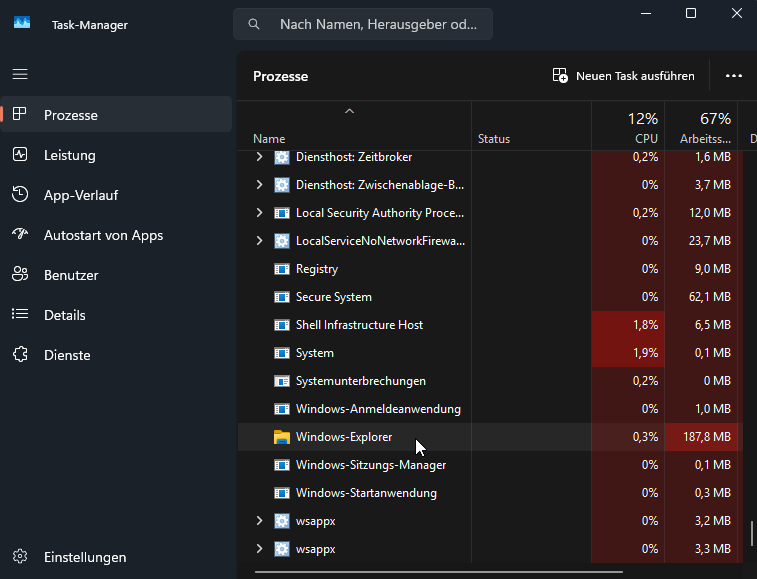This screenshot has width=757, height=579.
Task: Click the Details list icon
Action: tap(20, 314)
